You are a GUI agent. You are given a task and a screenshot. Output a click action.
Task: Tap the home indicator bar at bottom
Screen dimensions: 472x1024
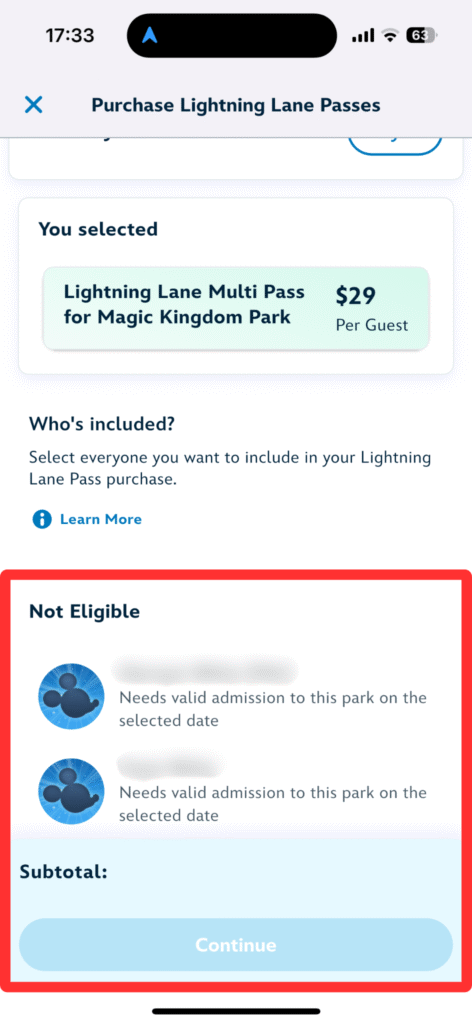(x=236, y=1011)
